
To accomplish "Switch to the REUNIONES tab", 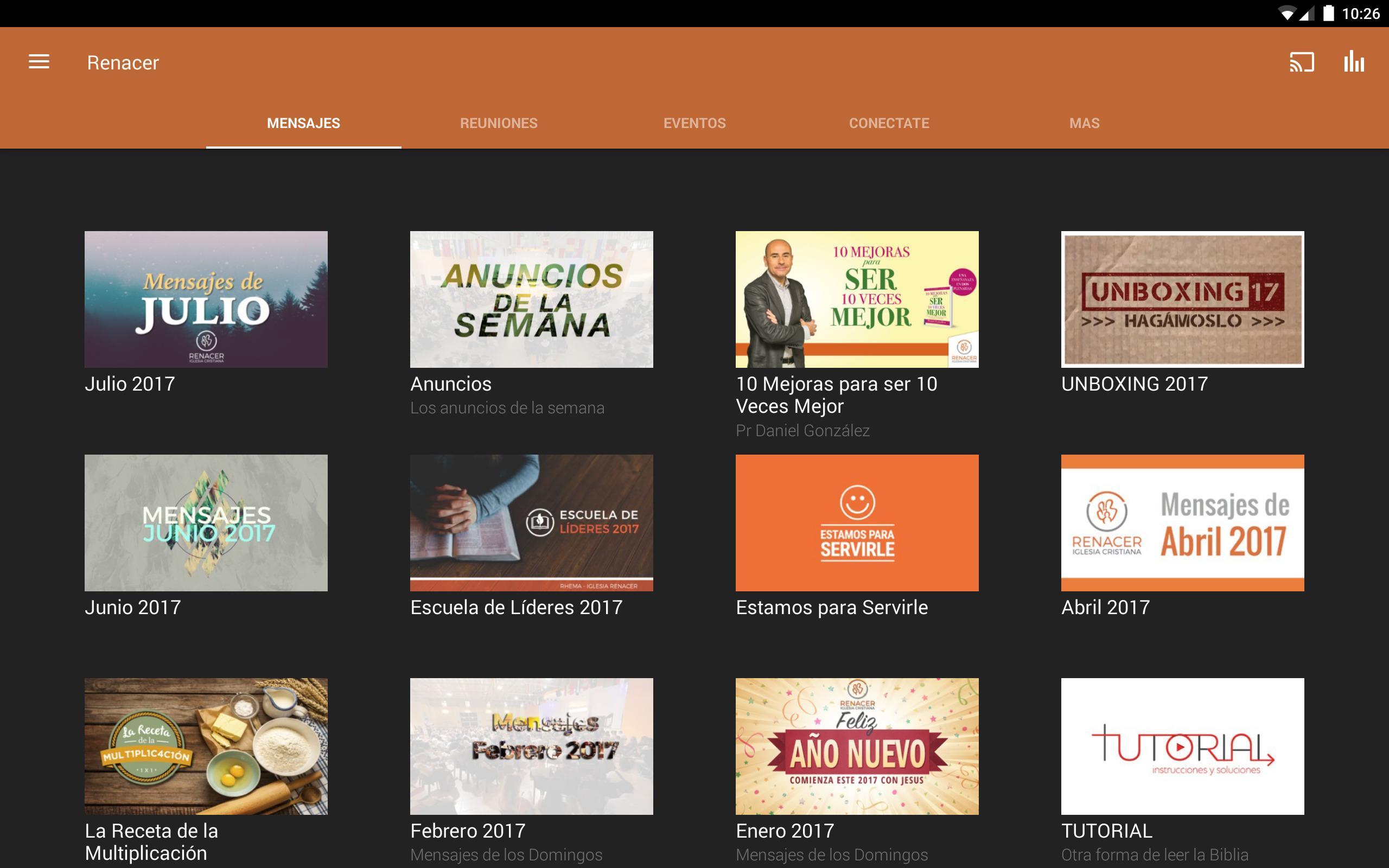I will 499,123.
